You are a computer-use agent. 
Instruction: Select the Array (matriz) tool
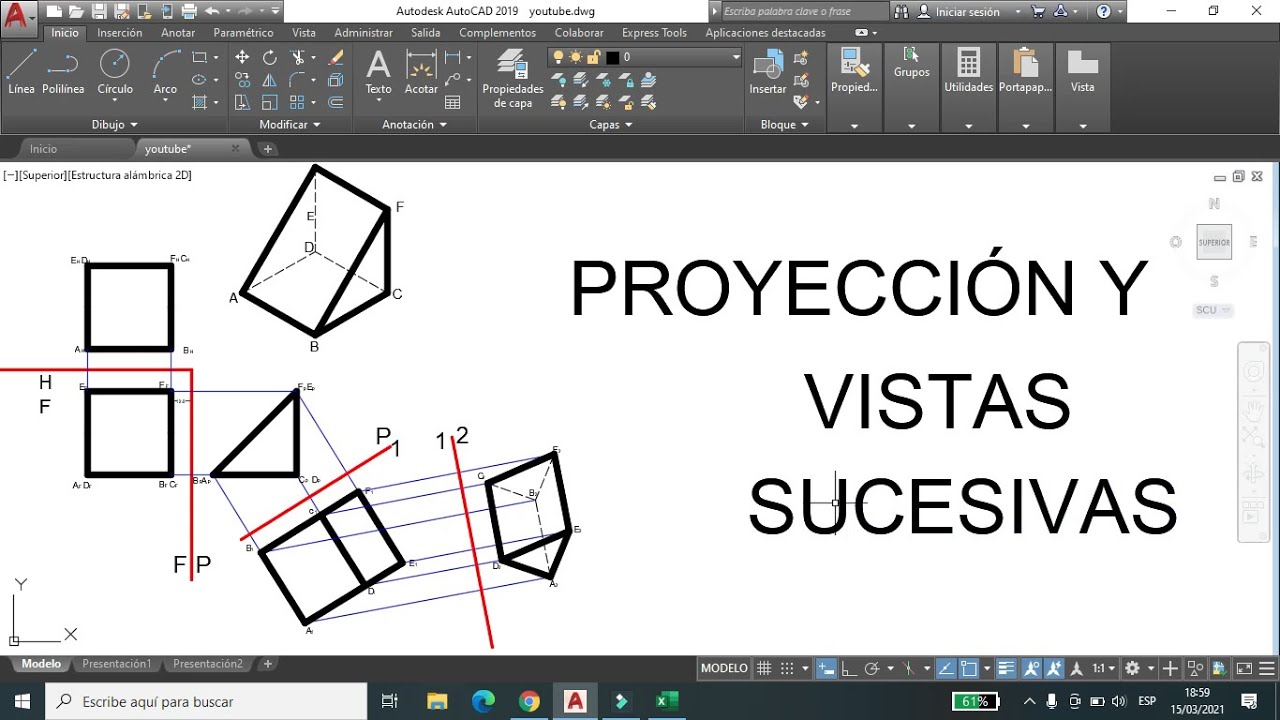coord(297,102)
